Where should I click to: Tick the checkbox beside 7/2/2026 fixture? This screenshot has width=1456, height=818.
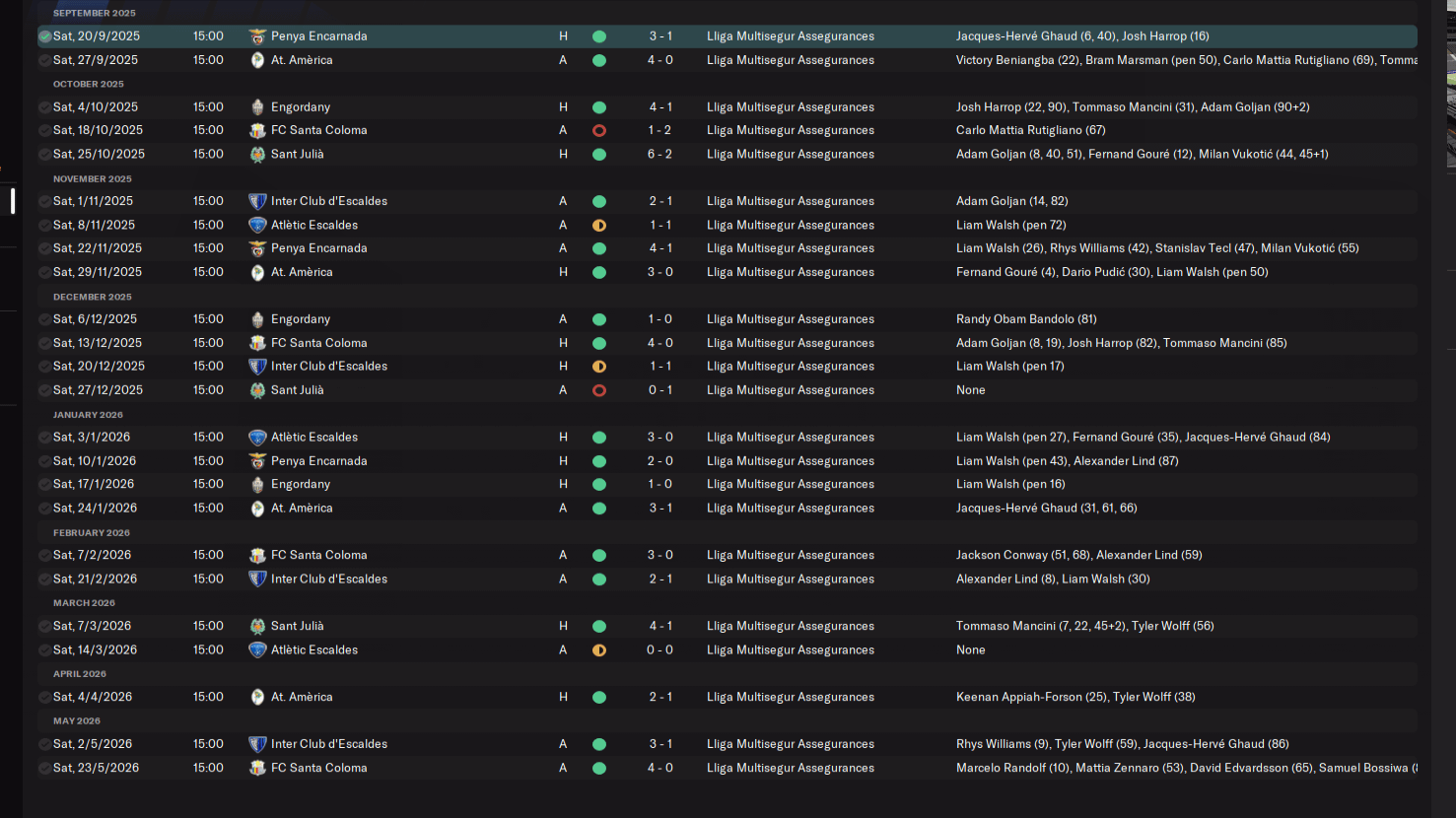point(44,556)
